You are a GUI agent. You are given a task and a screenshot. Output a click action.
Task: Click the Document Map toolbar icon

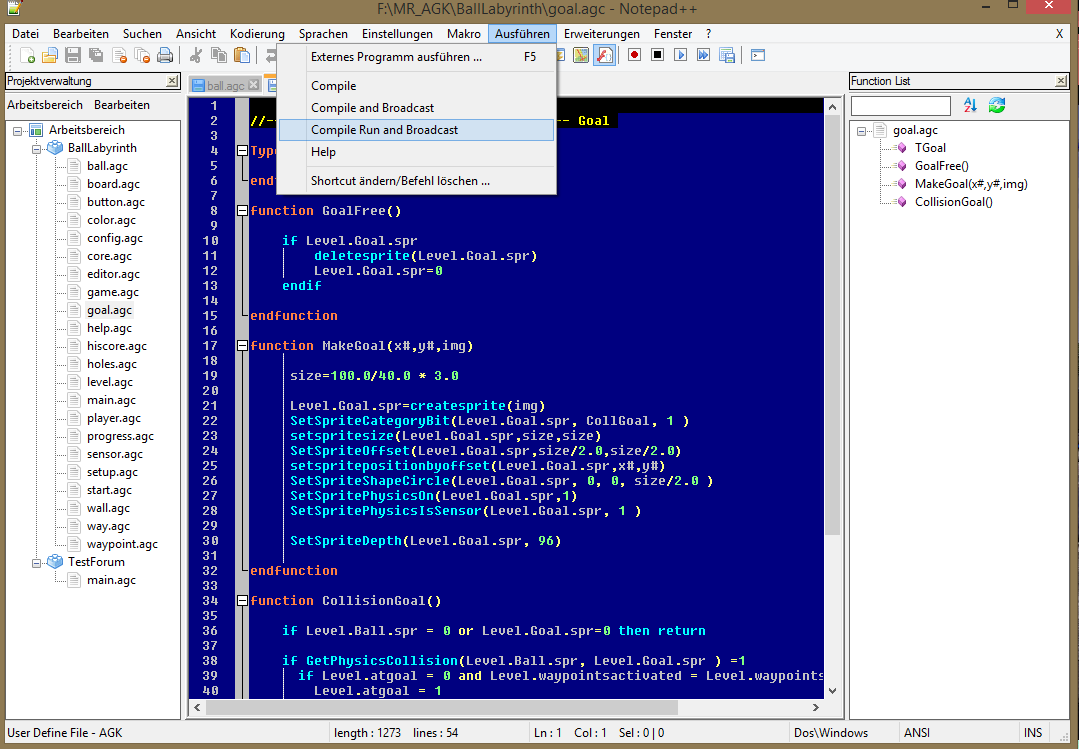point(581,55)
